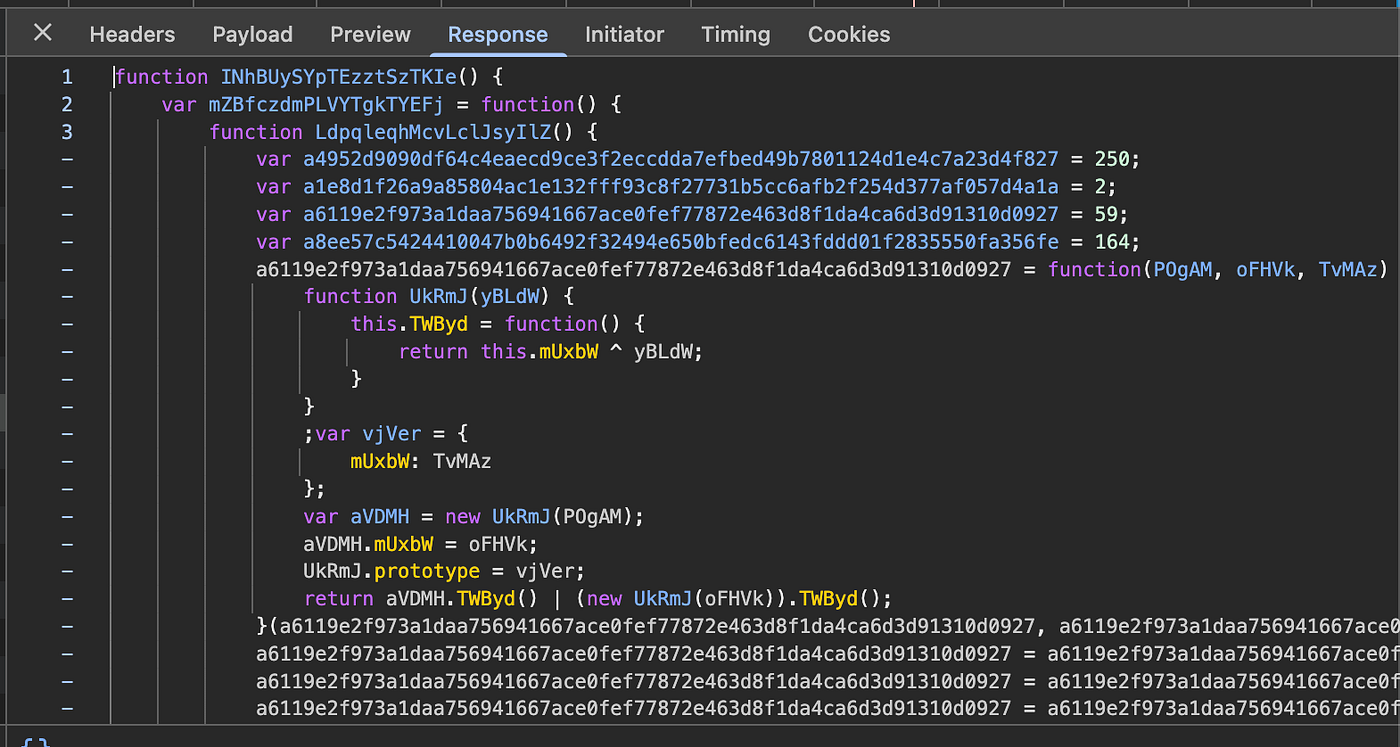Select the Response tab

coord(498,34)
